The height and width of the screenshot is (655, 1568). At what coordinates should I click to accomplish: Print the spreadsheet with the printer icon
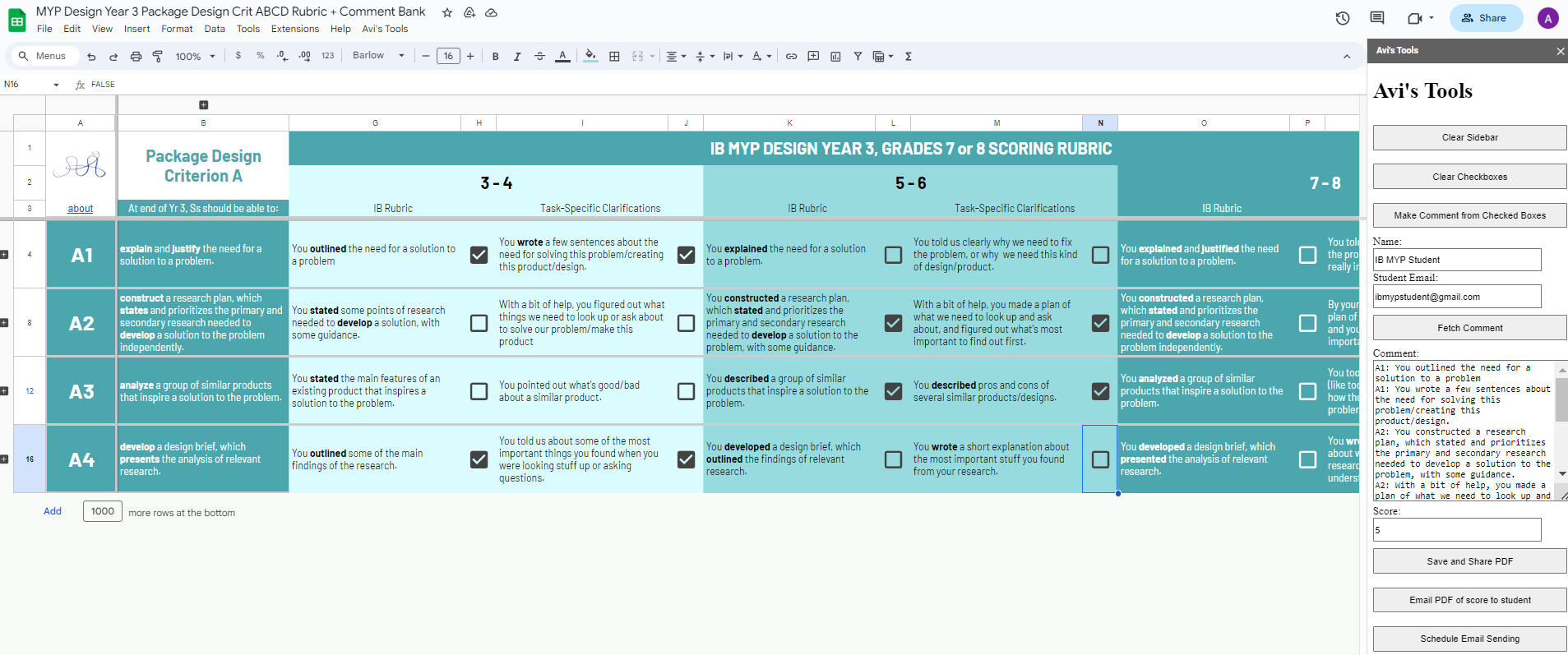[x=136, y=57]
